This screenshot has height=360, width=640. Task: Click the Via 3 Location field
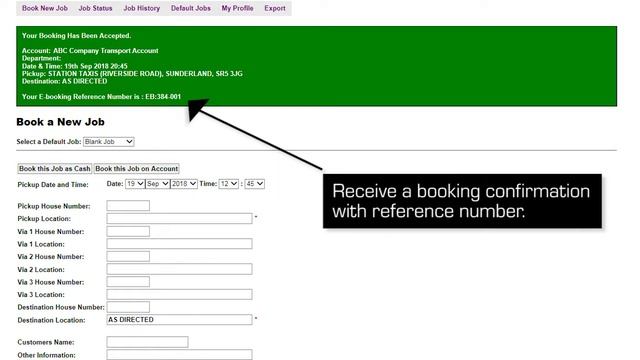179,294
